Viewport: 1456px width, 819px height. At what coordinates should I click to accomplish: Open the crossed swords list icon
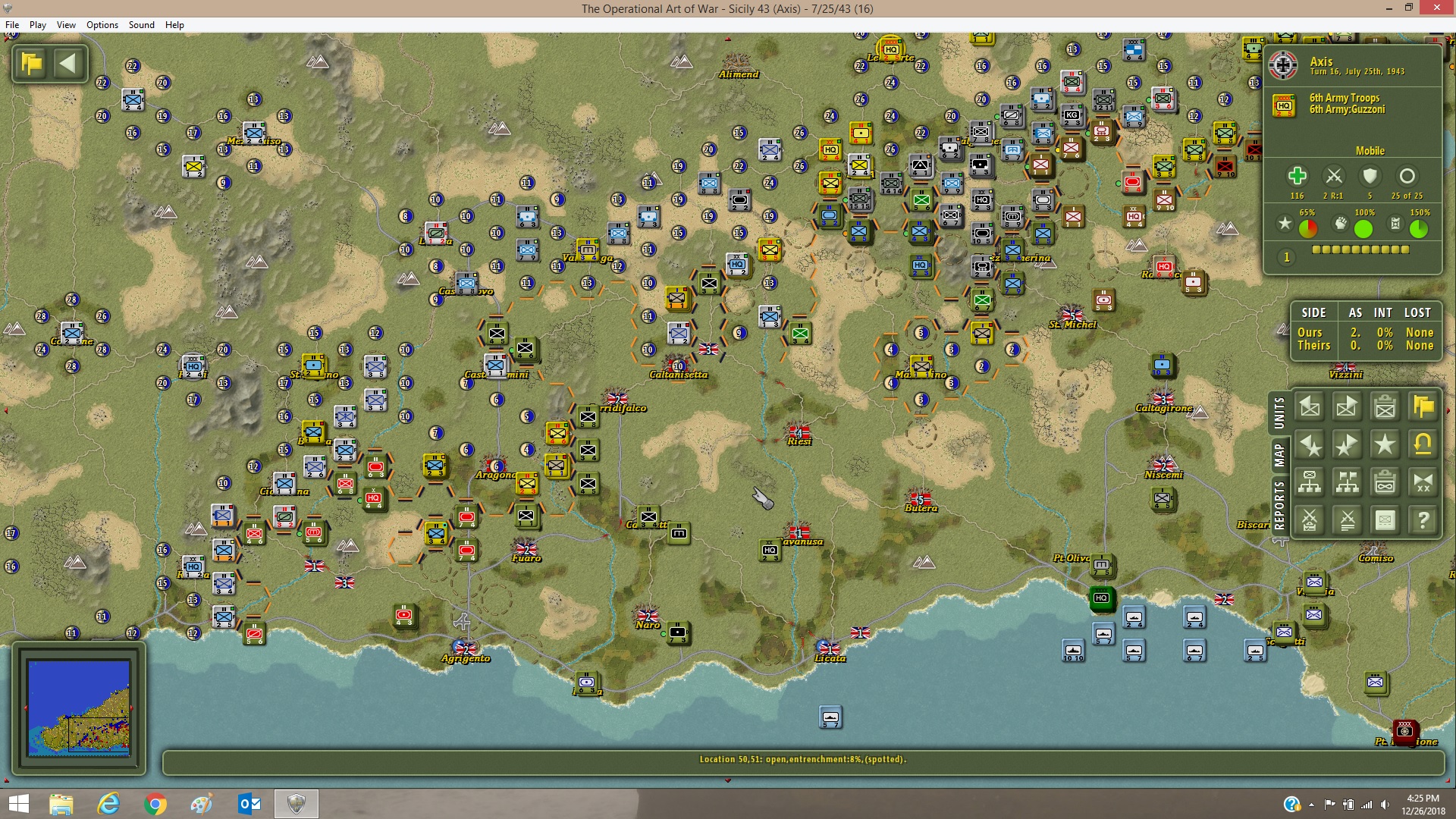point(1347,520)
